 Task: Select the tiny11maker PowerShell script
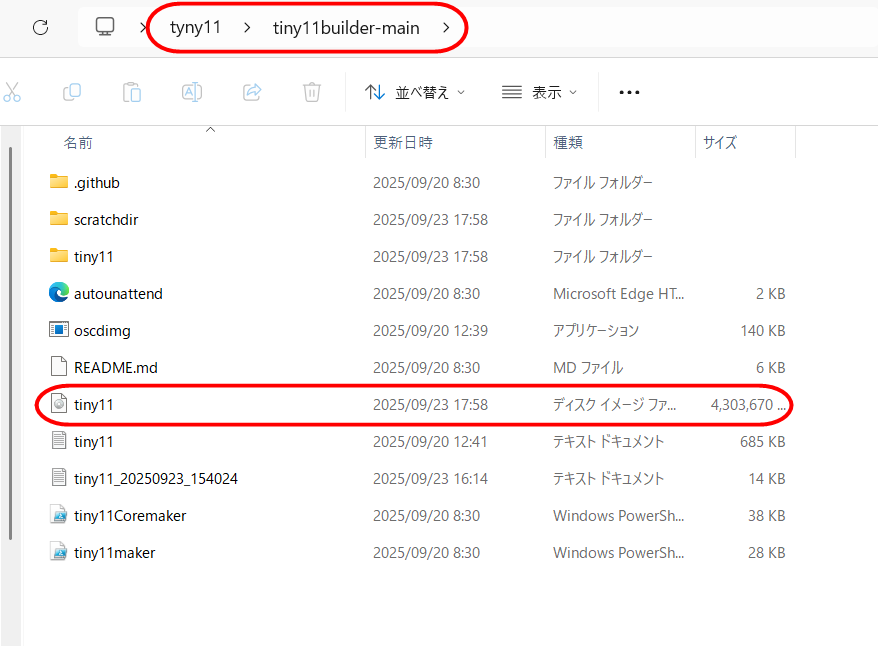coord(114,552)
